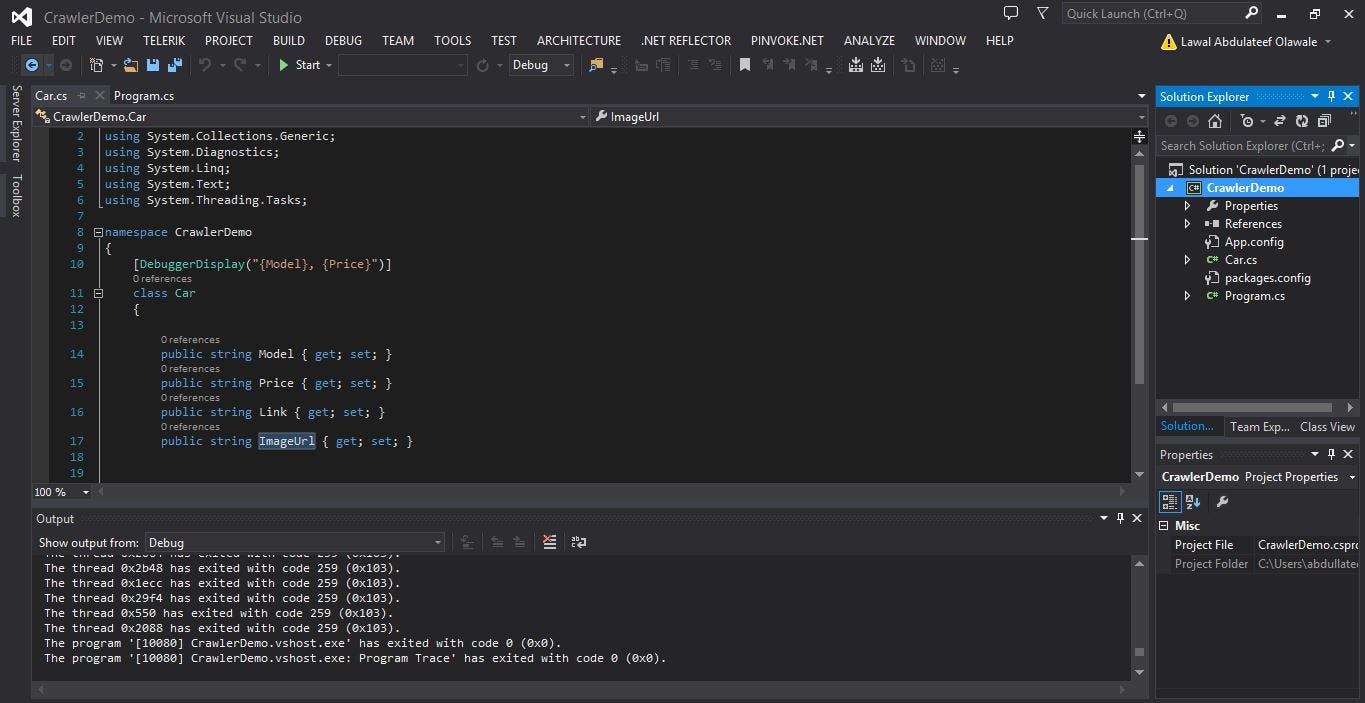
Task: Switch to the Program.cs tab
Action: coord(144,96)
